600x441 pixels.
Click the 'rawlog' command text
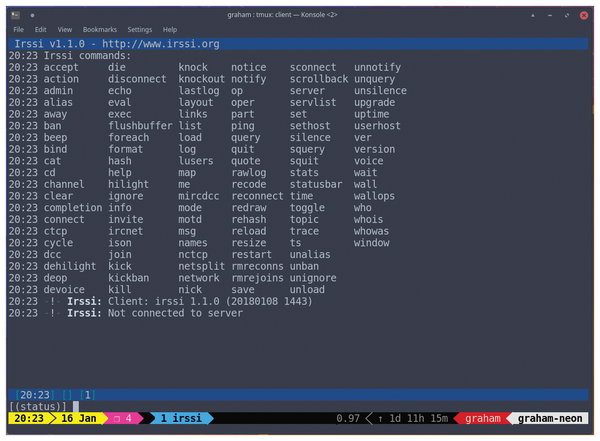point(248,173)
